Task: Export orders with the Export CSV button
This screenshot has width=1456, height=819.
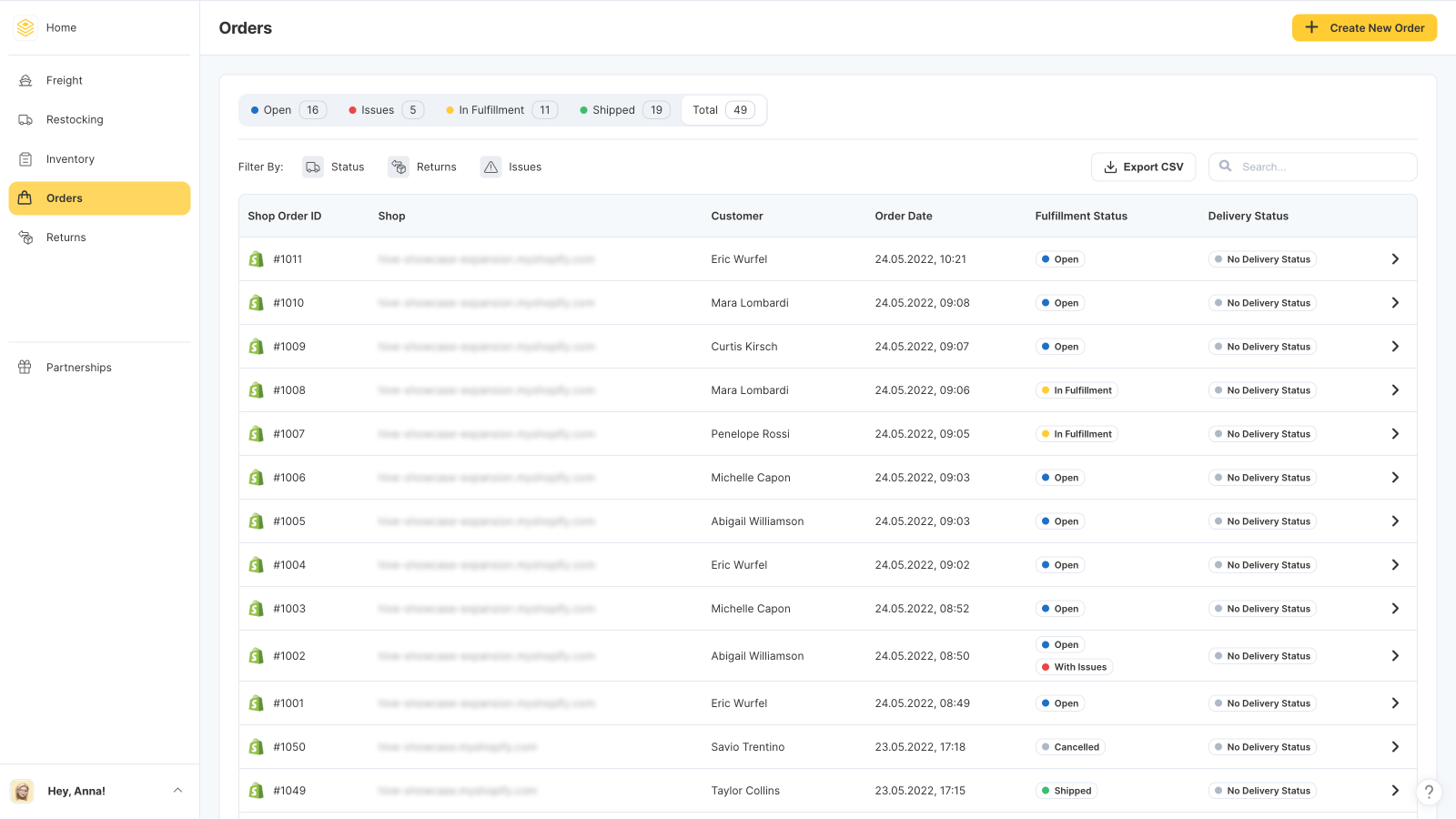Action: (1143, 167)
